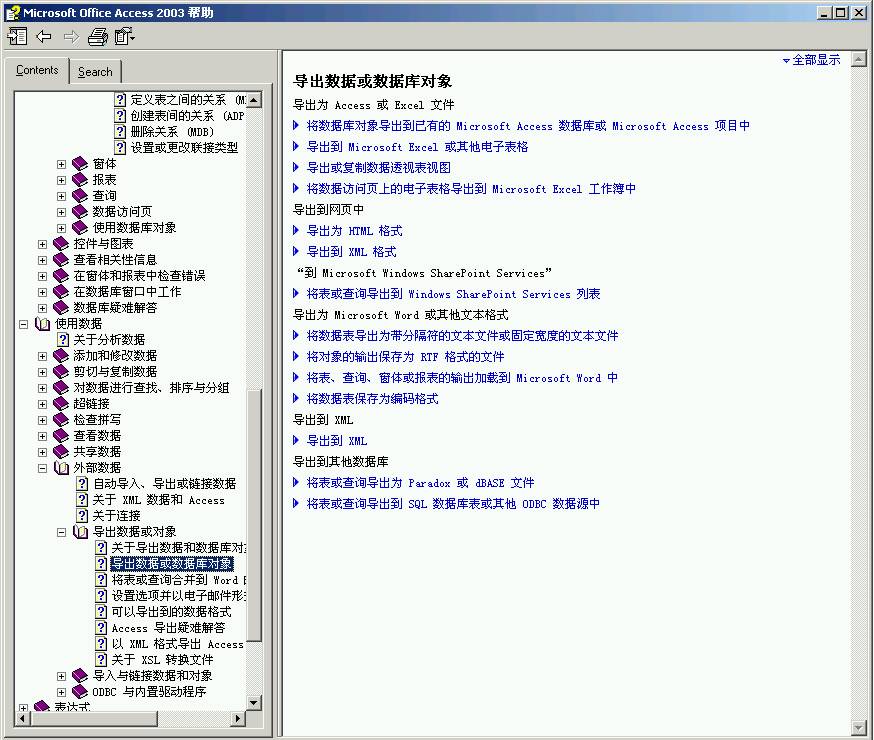Switch to the Contents tab

(37, 70)
